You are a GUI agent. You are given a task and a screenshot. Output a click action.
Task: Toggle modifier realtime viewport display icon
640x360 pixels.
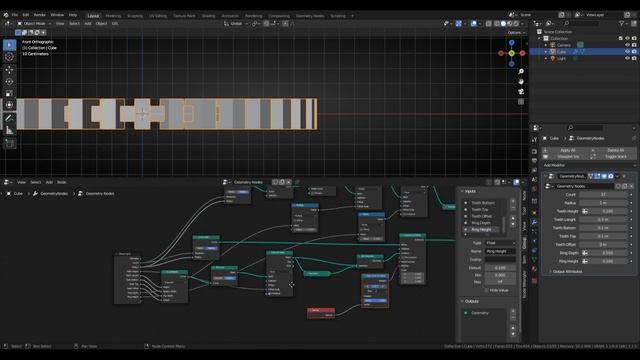click(604, 176)
